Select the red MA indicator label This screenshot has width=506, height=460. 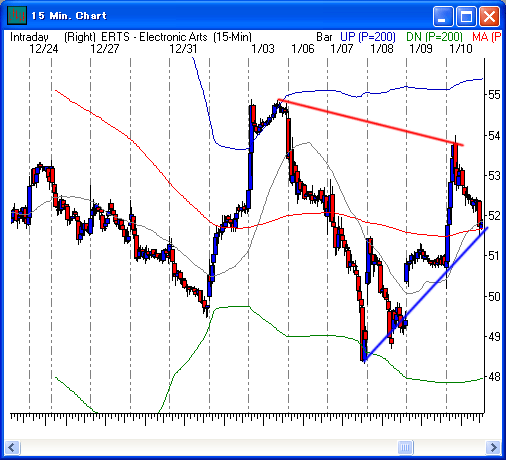point(487,37)
